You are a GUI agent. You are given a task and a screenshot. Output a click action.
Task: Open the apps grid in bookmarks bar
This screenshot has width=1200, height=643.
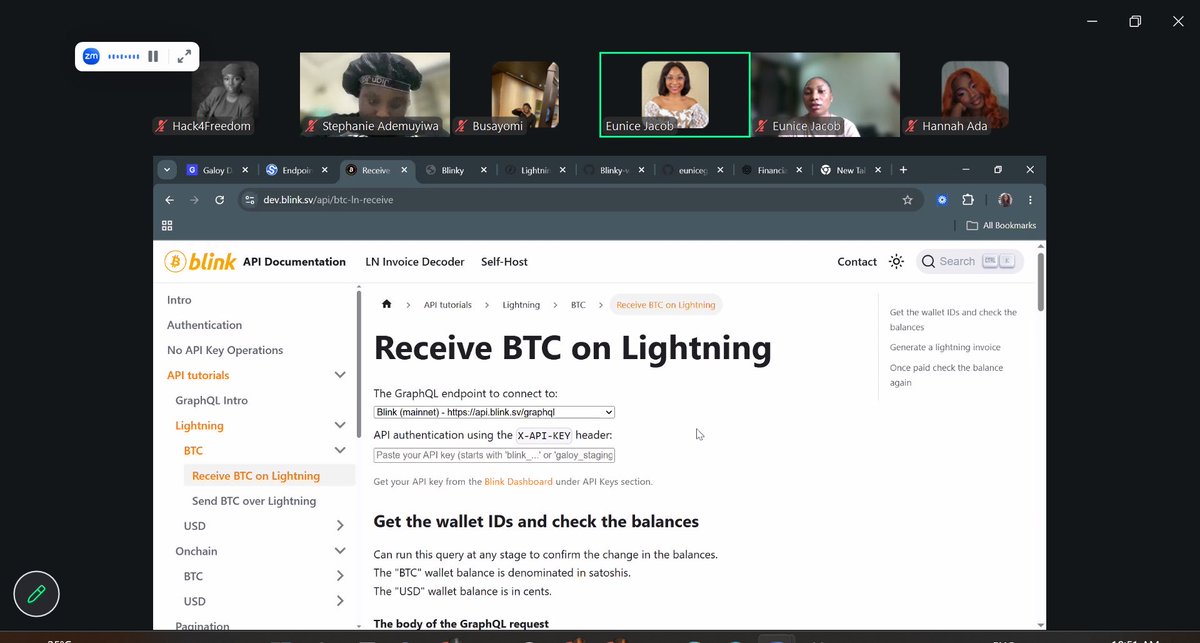[x=167, y=225]
